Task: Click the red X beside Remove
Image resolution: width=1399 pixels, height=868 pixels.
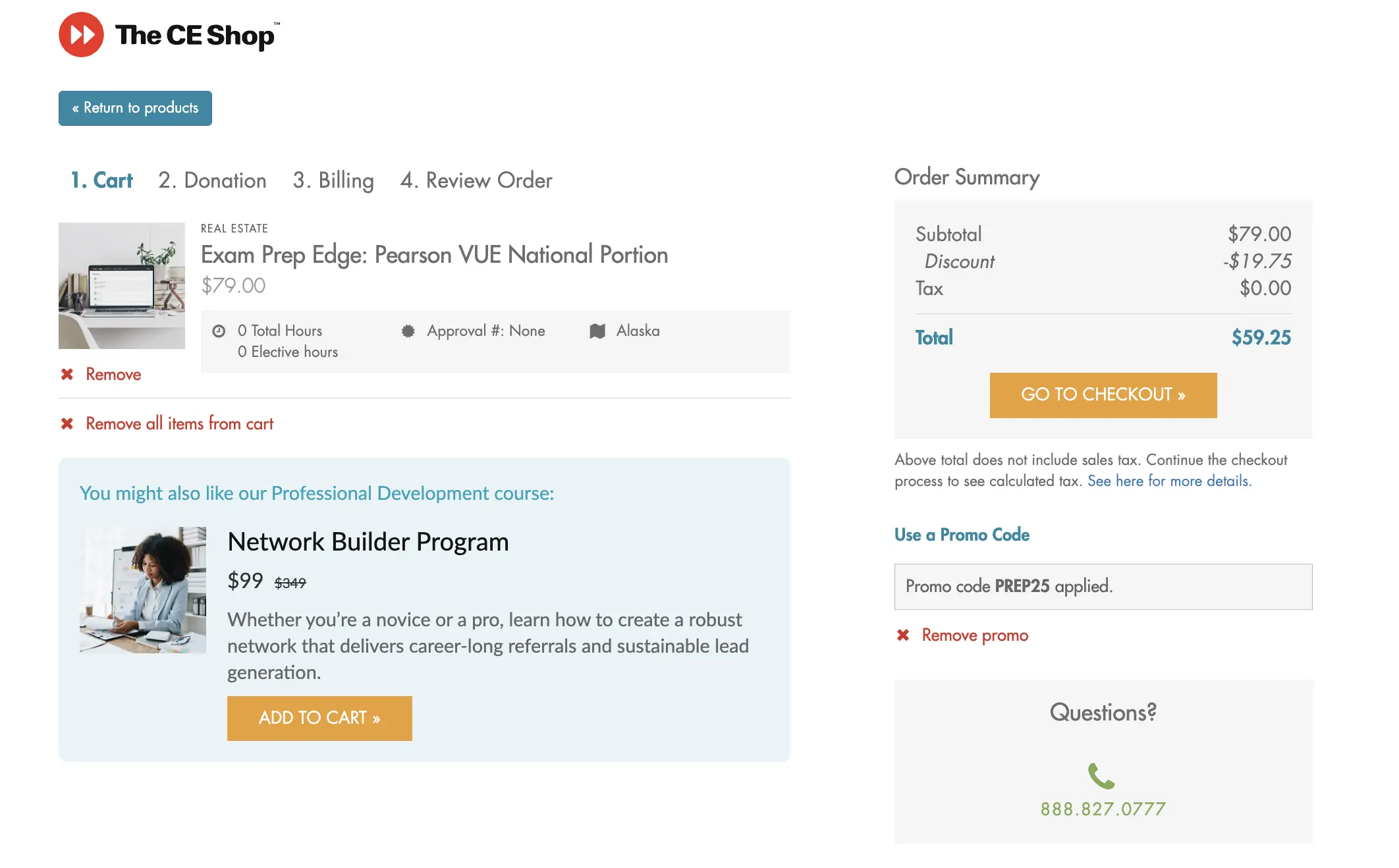Action: (x=67, y=374)
